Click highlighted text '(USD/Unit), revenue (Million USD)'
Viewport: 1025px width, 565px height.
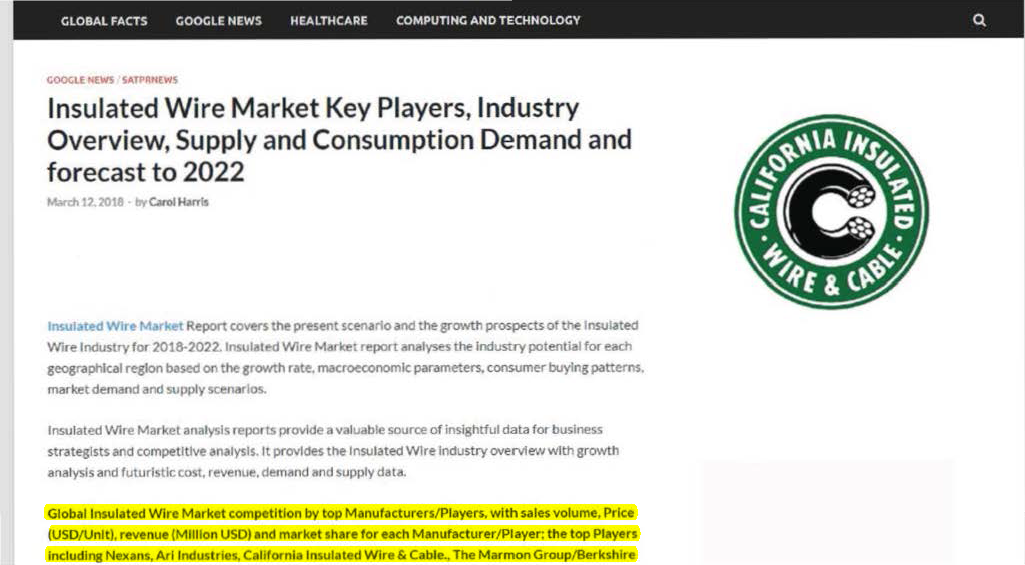(149, 534)
